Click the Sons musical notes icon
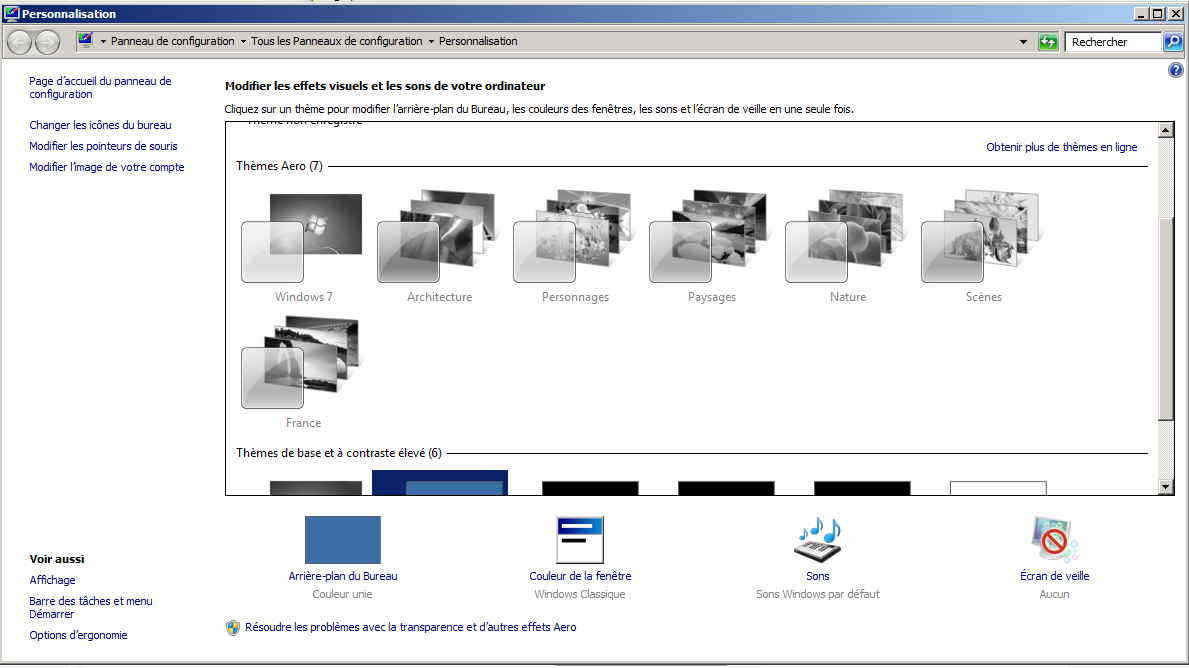The height and width of the screenshot is (668, 1189). pyautogui.click(x=817, y=540)
